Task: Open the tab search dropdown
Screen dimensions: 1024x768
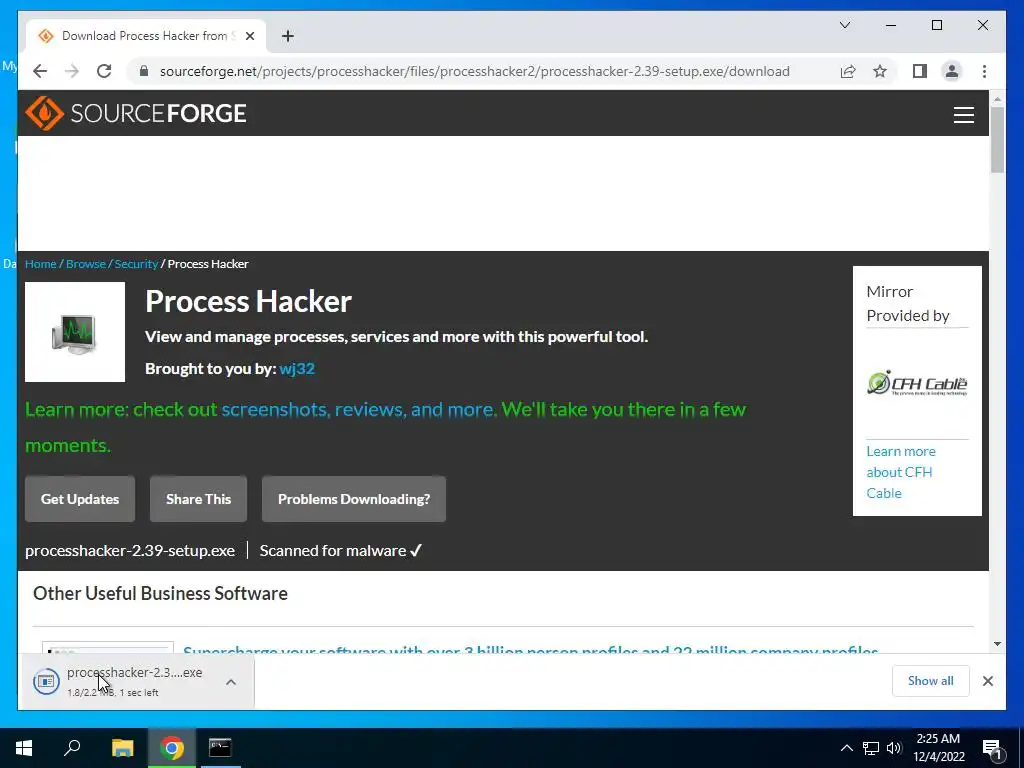Action: pos(844,25)
